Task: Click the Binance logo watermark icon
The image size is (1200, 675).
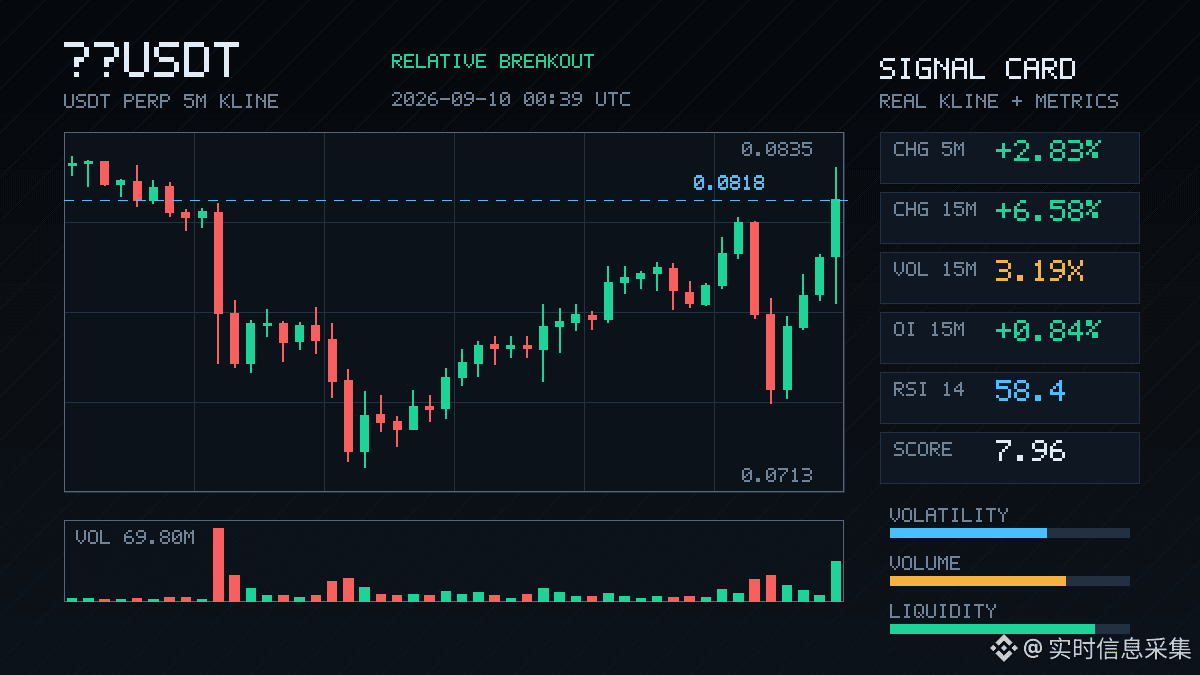Action: [x=1003, y=649]
